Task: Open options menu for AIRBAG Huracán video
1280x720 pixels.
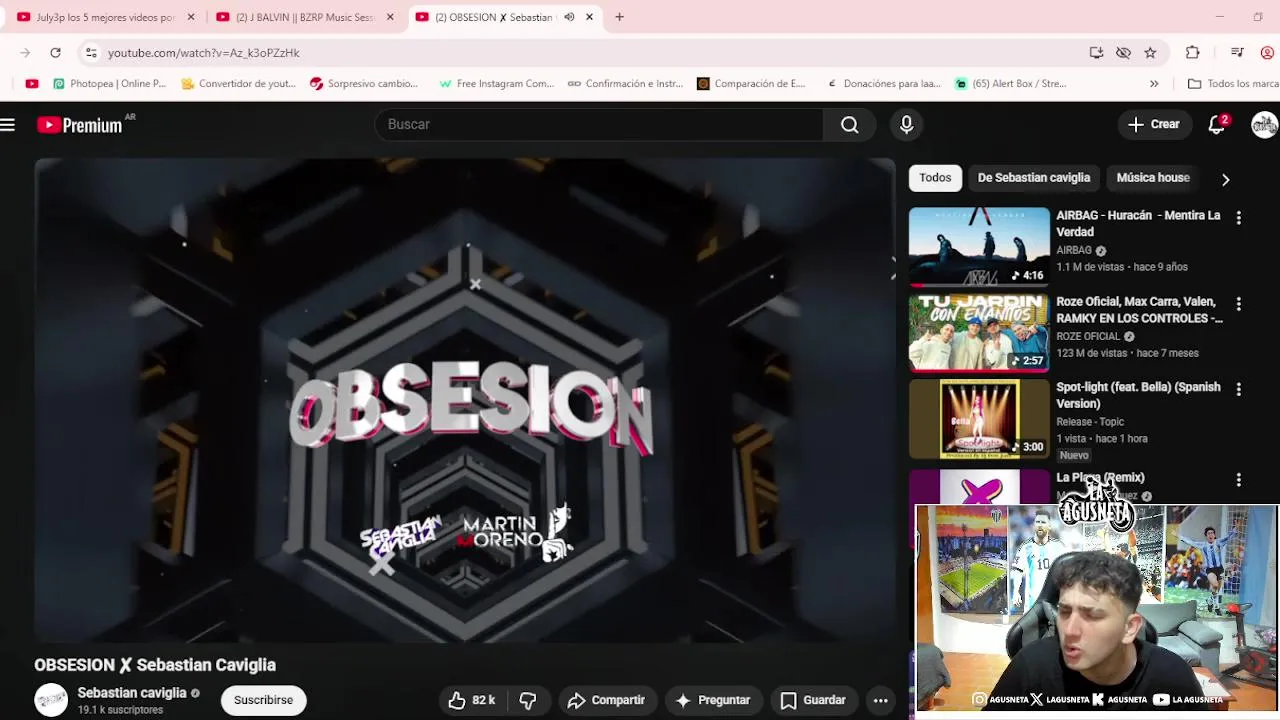Action: [x=1238, y=217]
